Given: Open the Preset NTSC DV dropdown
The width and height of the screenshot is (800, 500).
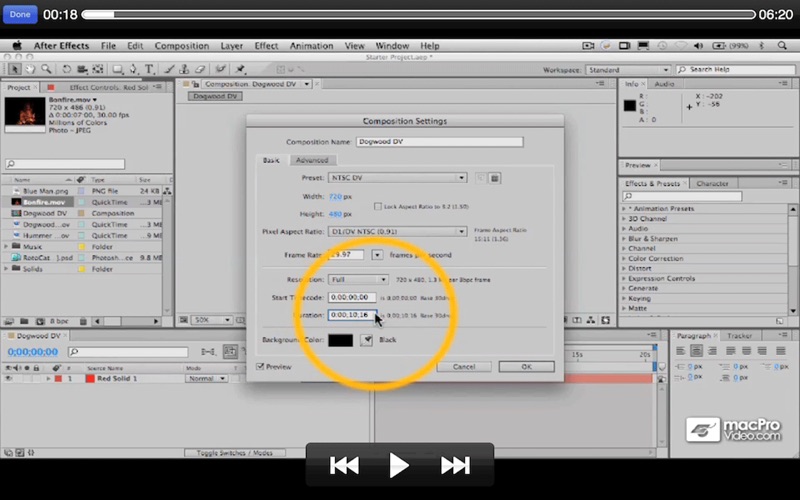Looking at the screenshot, I should click(x=397, y=178).
